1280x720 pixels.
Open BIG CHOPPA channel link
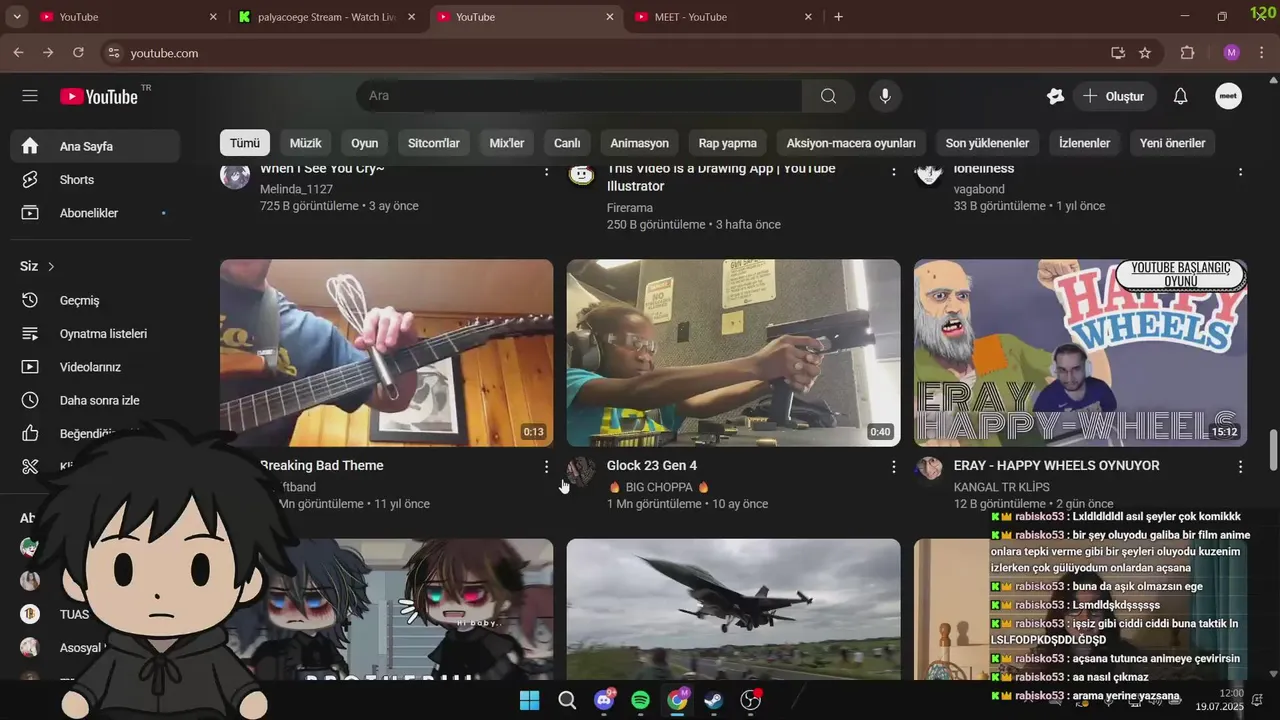click(659, 487)
